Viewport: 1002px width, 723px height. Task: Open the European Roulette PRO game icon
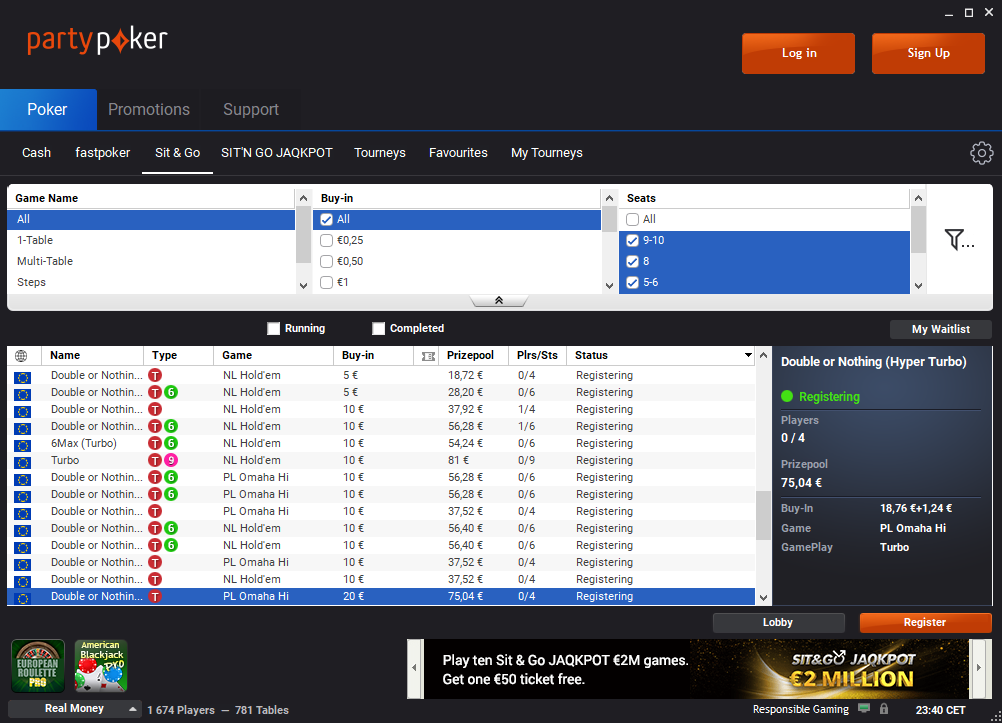(37, 666)
